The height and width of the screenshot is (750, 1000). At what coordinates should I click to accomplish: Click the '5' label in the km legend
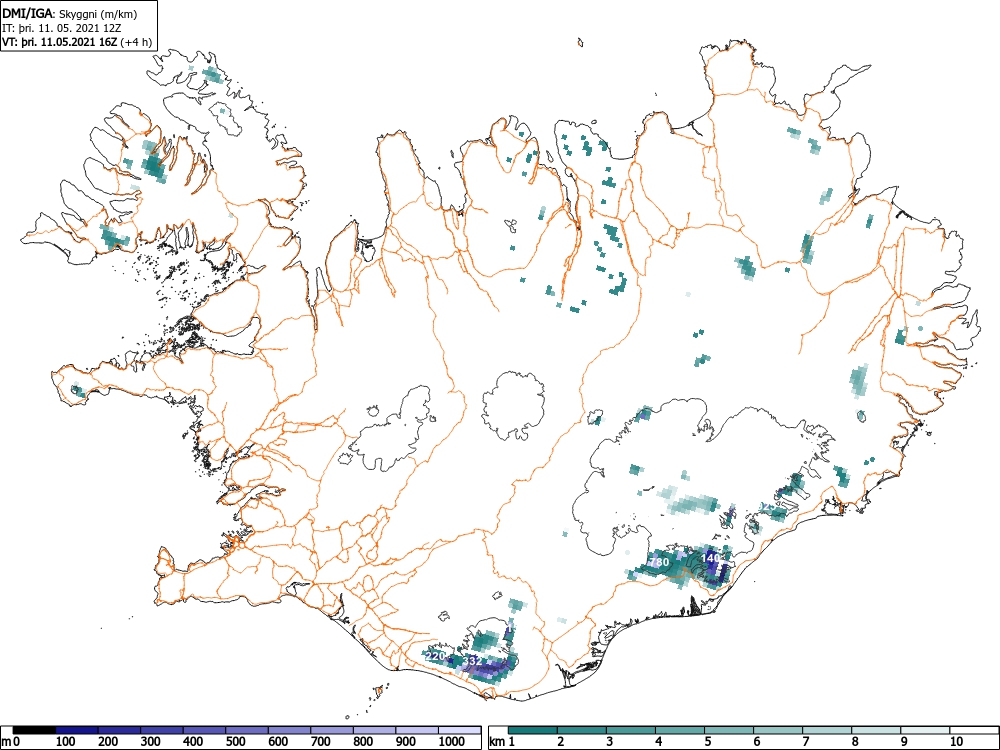[708, 742]
